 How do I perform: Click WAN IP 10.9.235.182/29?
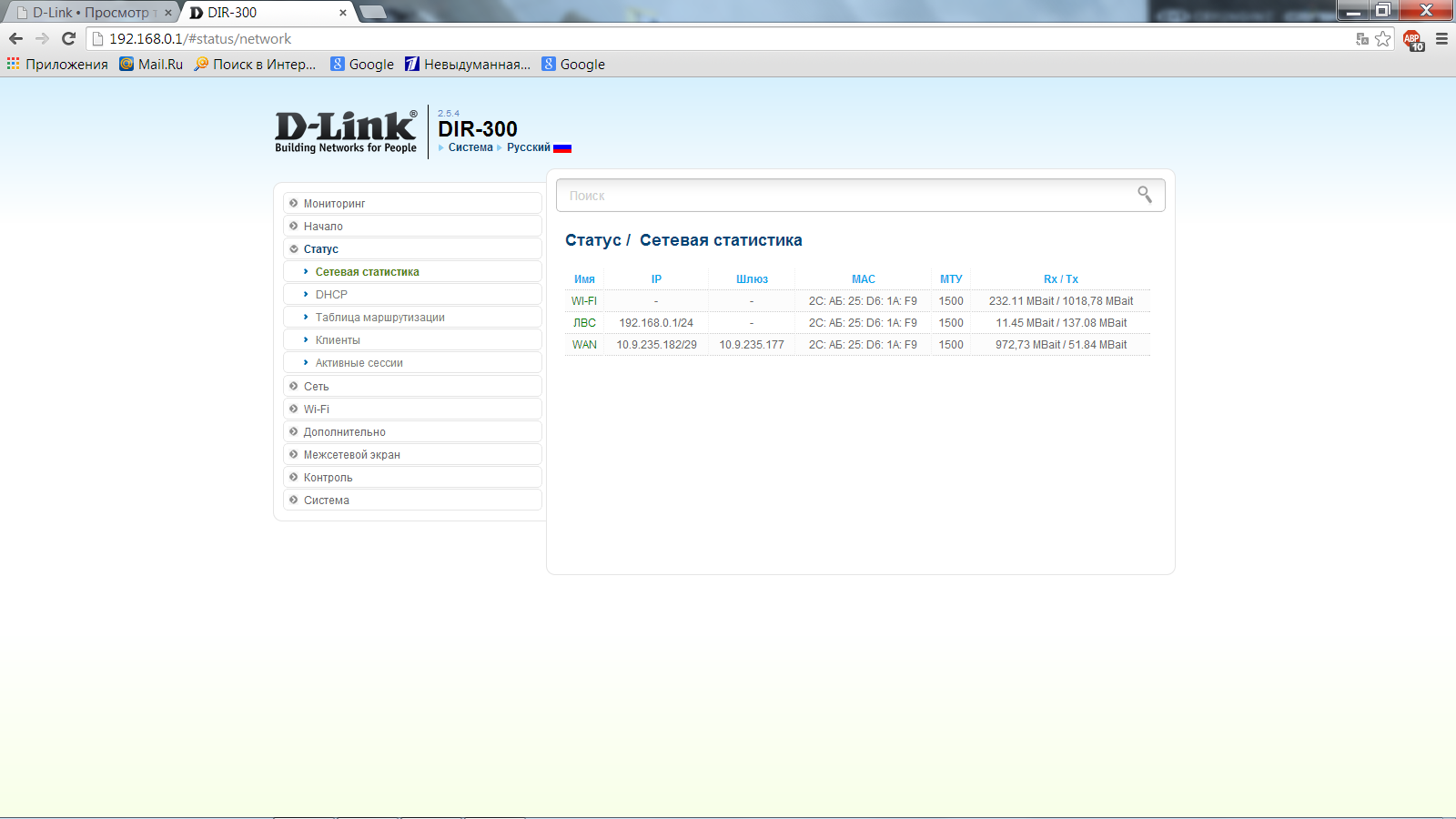point(656,345)
